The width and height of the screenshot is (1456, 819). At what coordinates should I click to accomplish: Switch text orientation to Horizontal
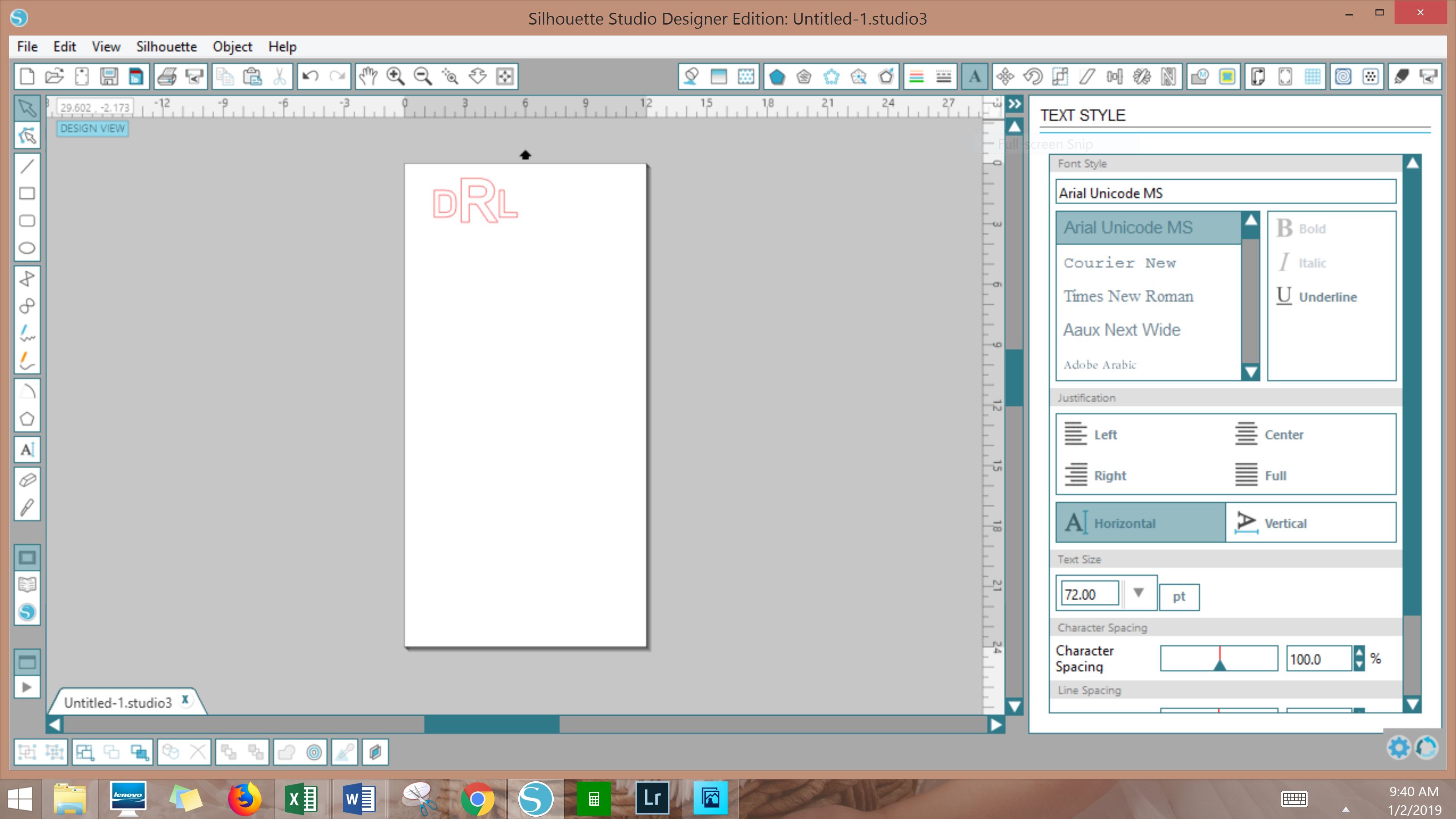coord(1141,523)
